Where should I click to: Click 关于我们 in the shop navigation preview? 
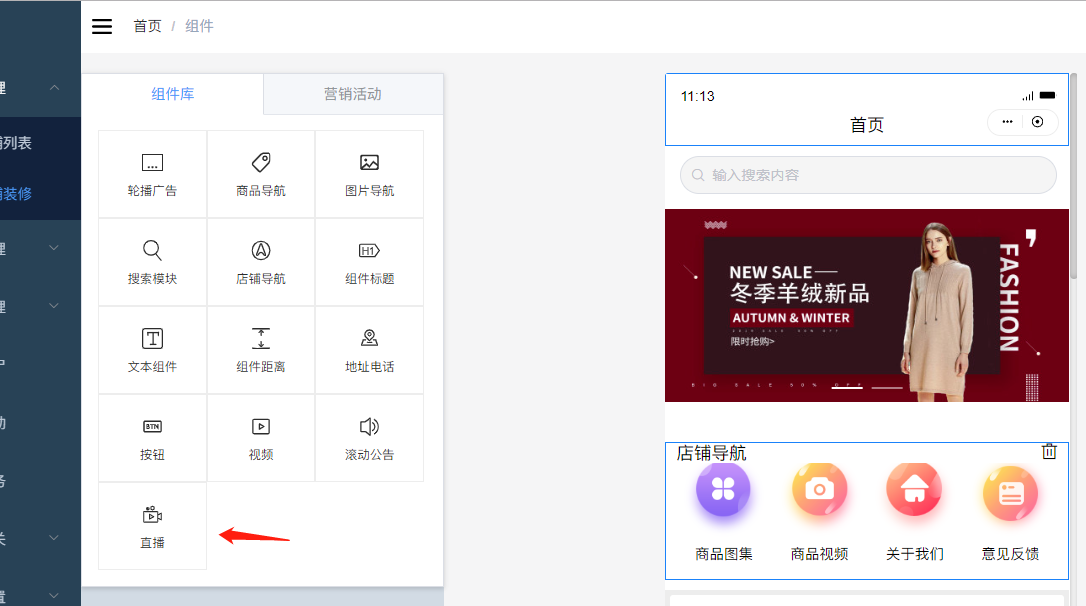914,509
